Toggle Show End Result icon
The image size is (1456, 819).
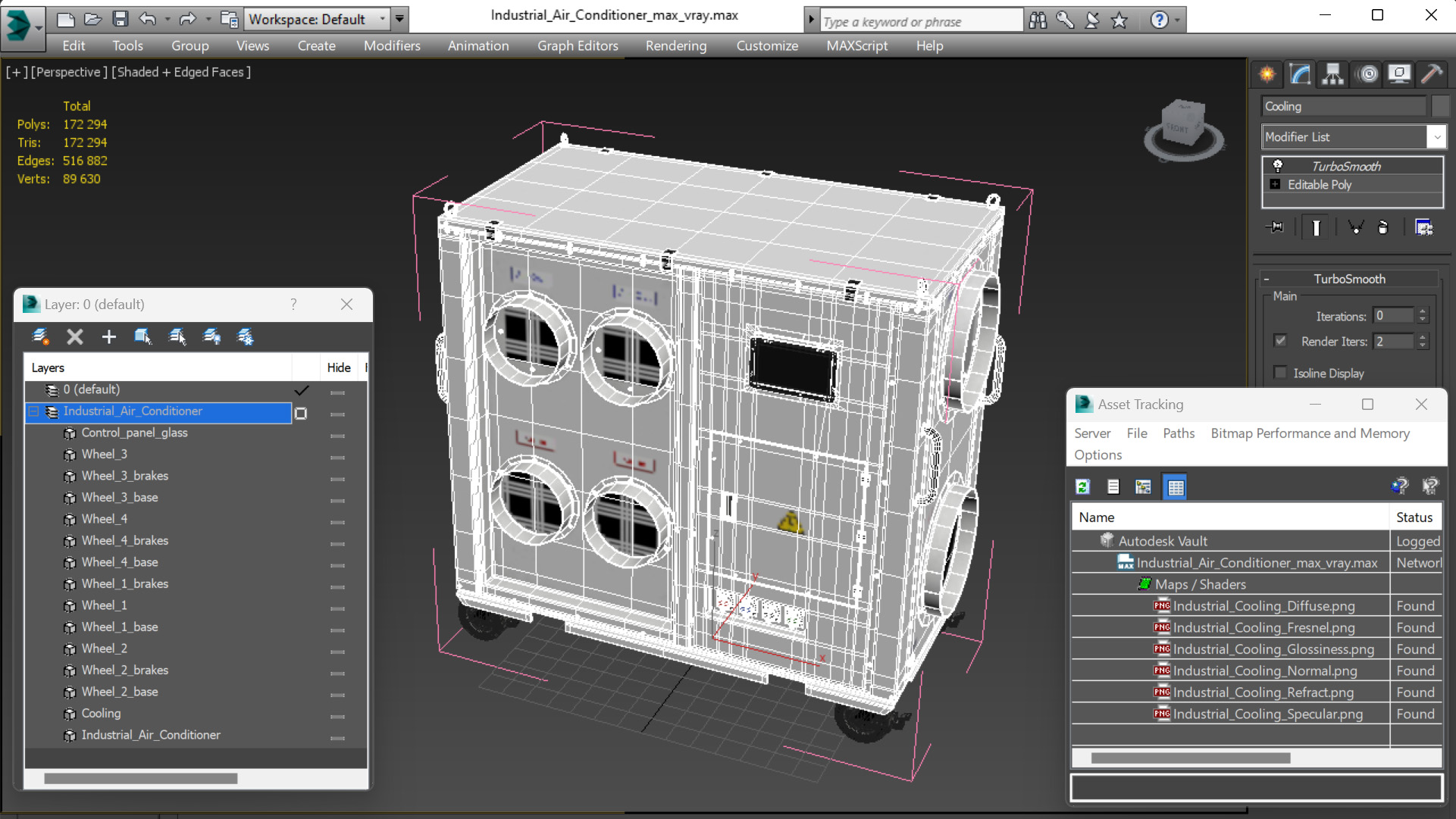tap(1317, 227)
